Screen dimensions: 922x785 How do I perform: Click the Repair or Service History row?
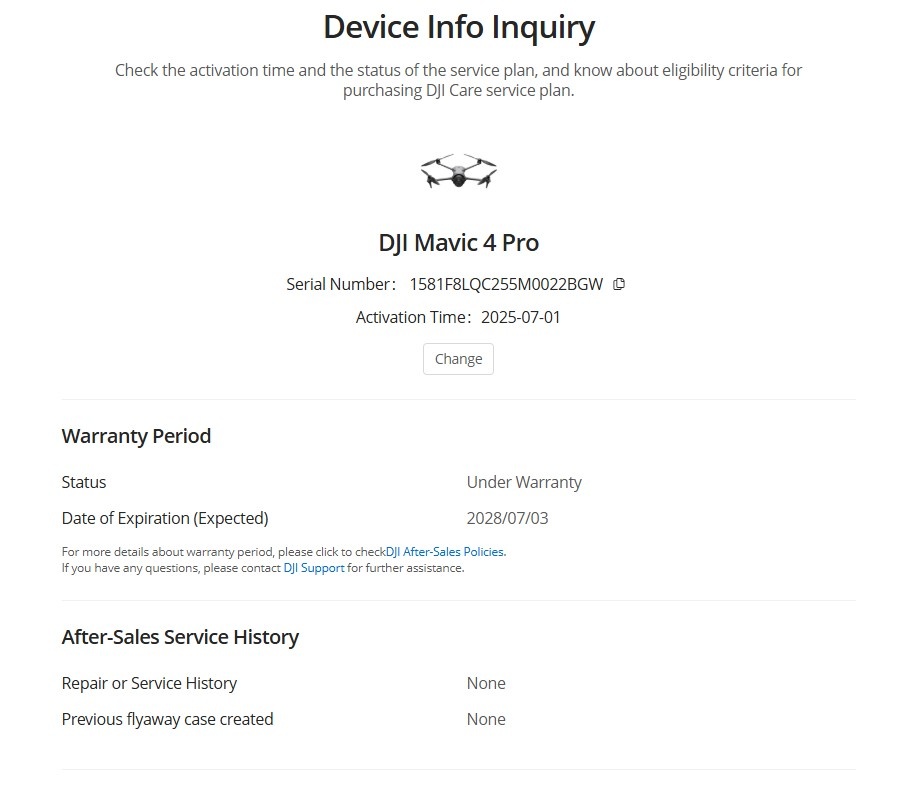click(x=150, y=683)
